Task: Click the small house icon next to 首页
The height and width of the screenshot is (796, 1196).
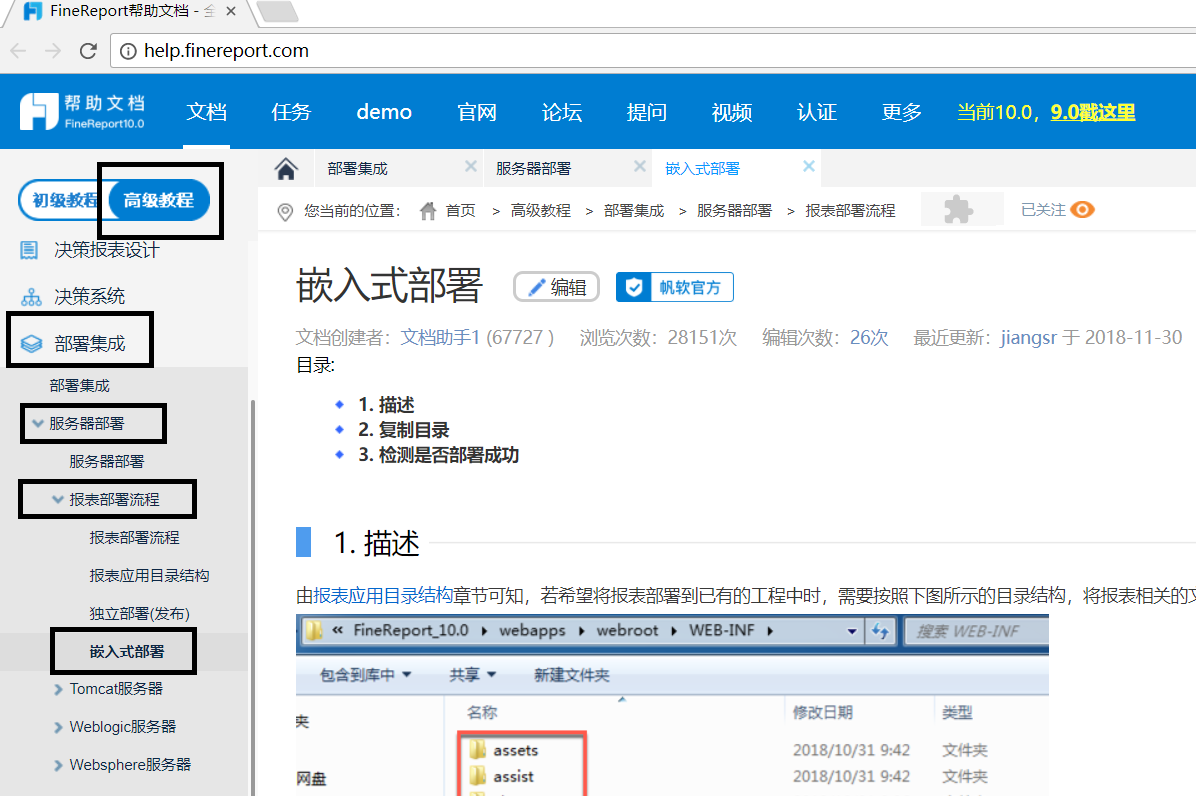Action: coord(428,210)
